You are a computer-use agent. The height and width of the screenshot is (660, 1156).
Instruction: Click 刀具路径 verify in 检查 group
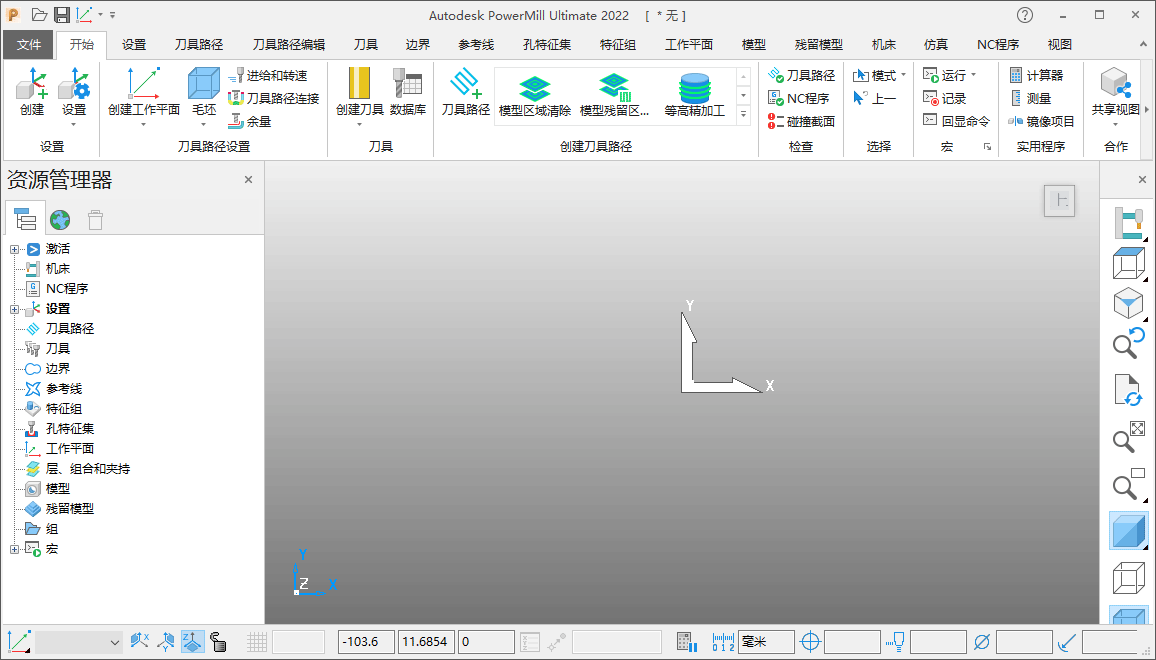tap(801, 75)
